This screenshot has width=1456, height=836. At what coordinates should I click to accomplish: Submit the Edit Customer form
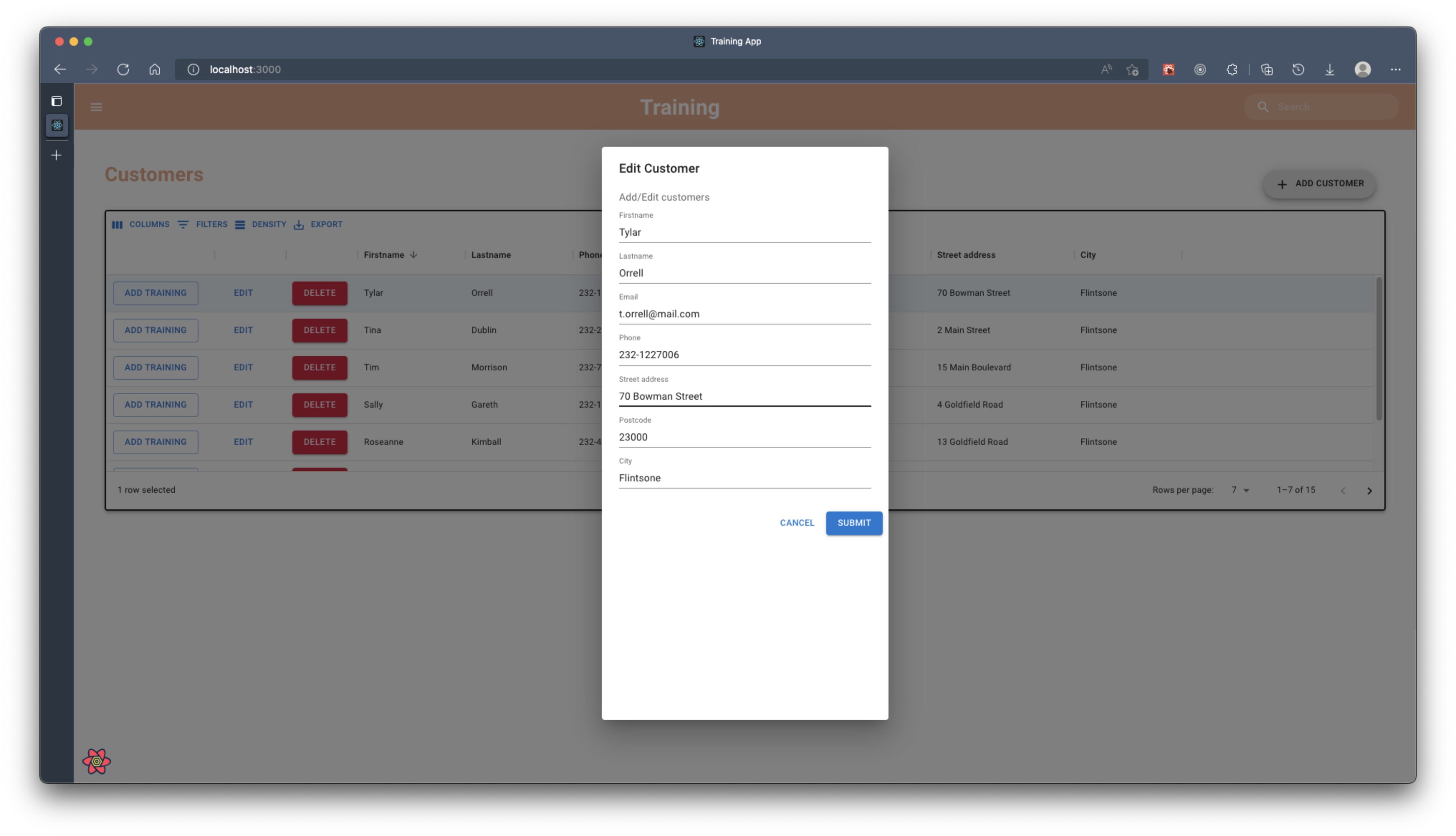(x=854, y=523)
